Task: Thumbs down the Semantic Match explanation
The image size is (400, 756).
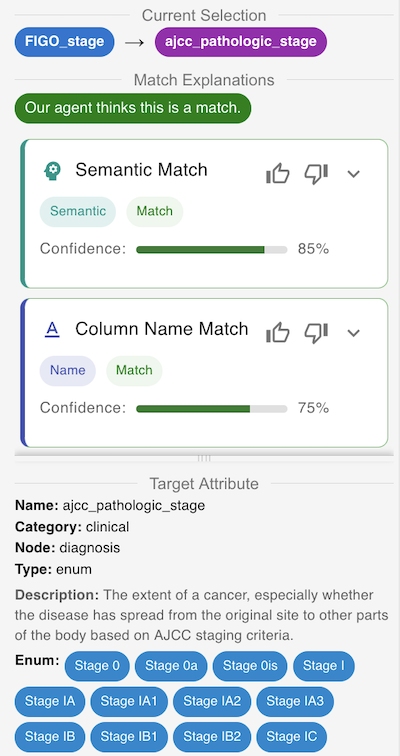Action: pyautogui.click(x=316, y=174)
